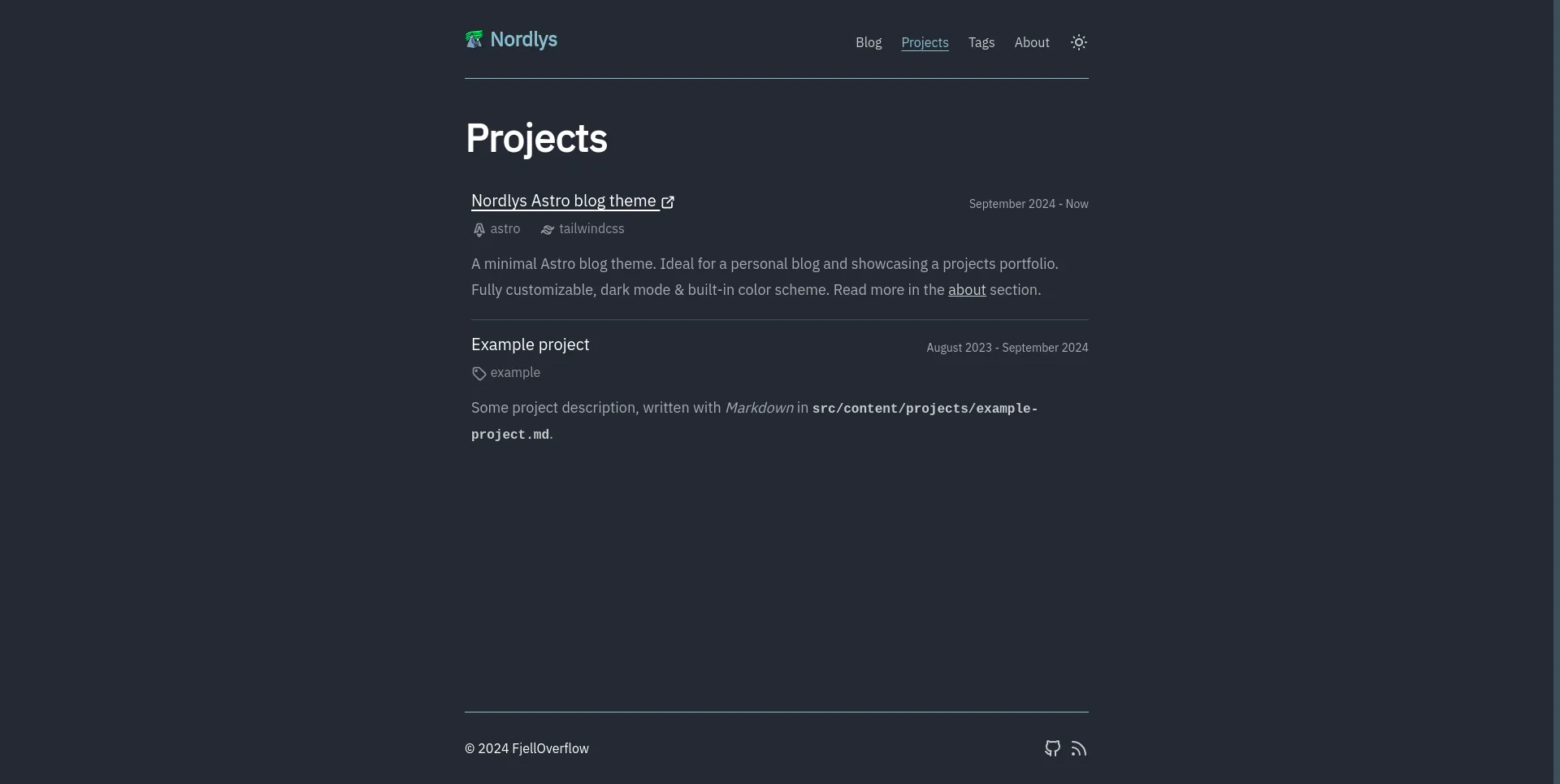This screenshot has height=784, width=1560.
Task: Click the example tag label
Action: (515, 373)
